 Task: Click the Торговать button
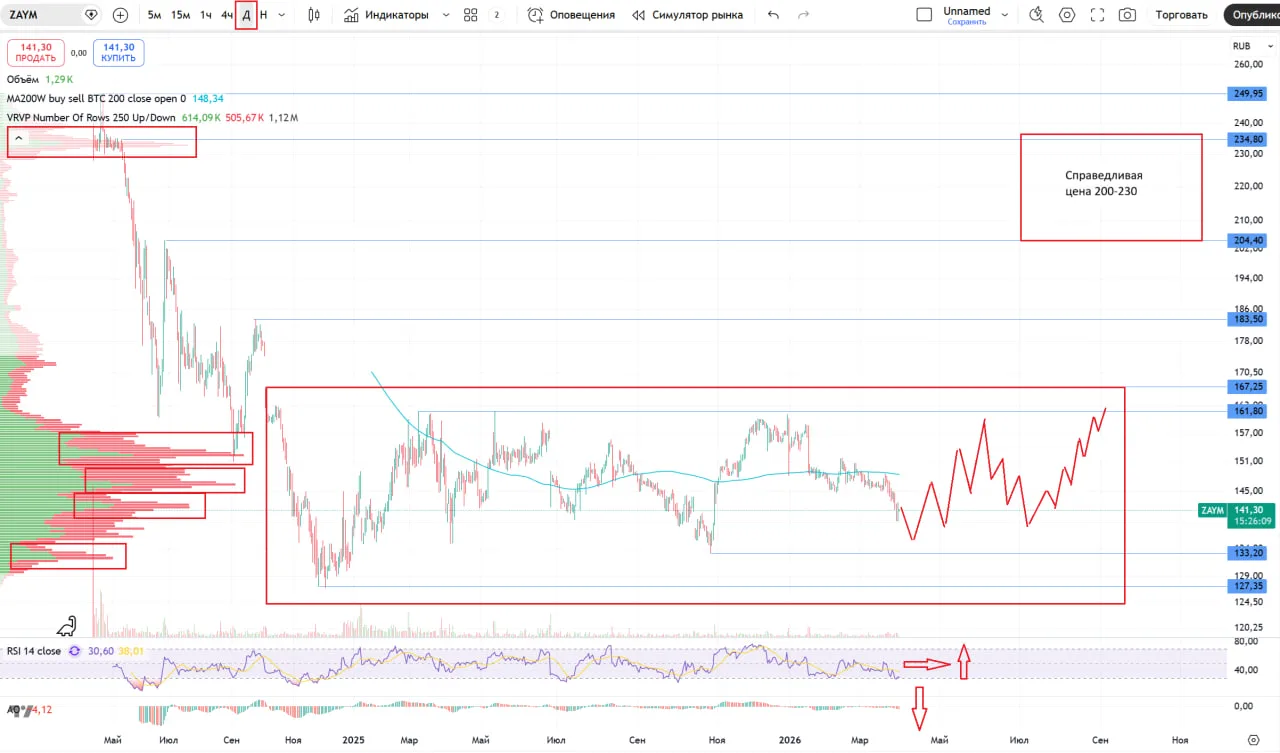pyautogui.click(x=1181, y=15)
